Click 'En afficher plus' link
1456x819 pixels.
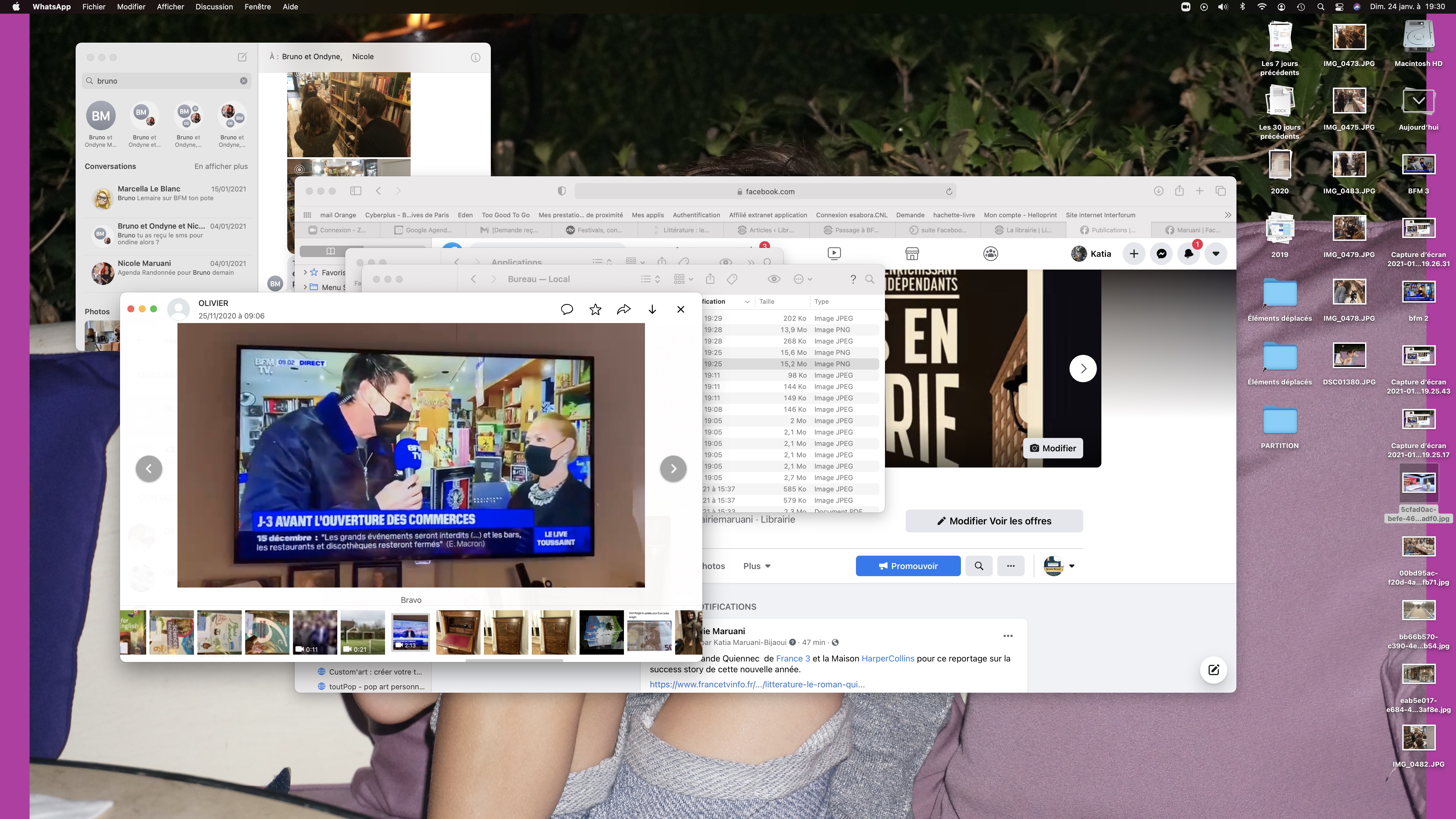click(x=221, y=166)
